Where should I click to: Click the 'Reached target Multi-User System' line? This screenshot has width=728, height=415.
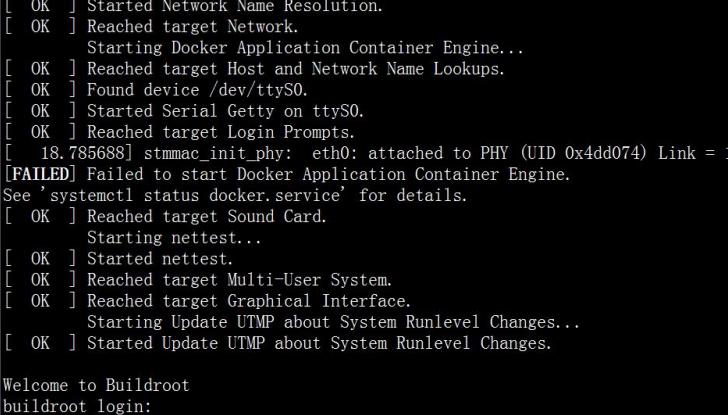[239, 280]
